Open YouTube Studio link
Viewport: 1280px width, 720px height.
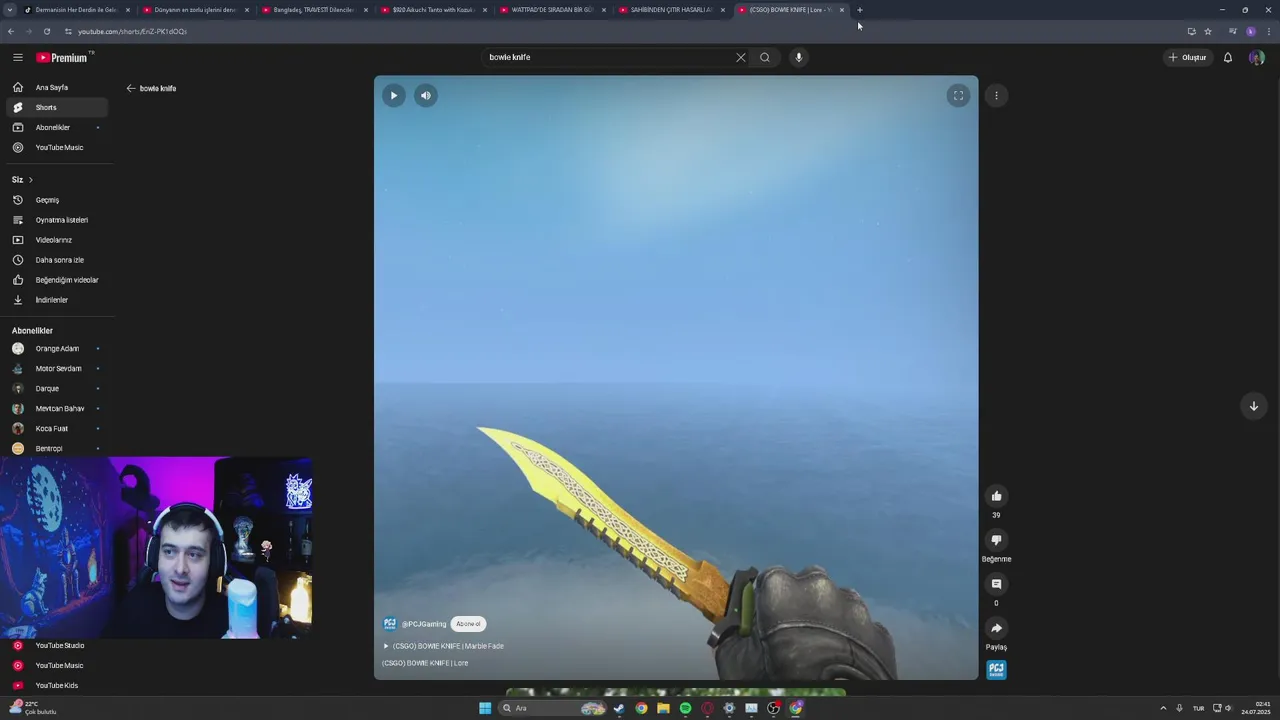point(57,645)
